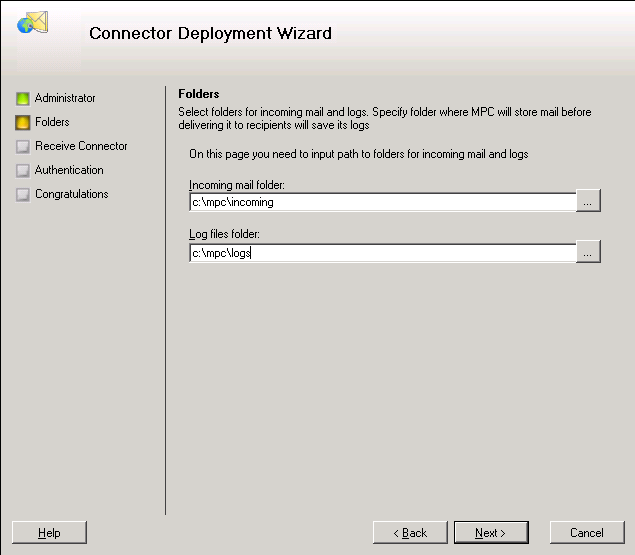
Task: Browse for the incoming mail folder
Action: click(x=588, y=201)
